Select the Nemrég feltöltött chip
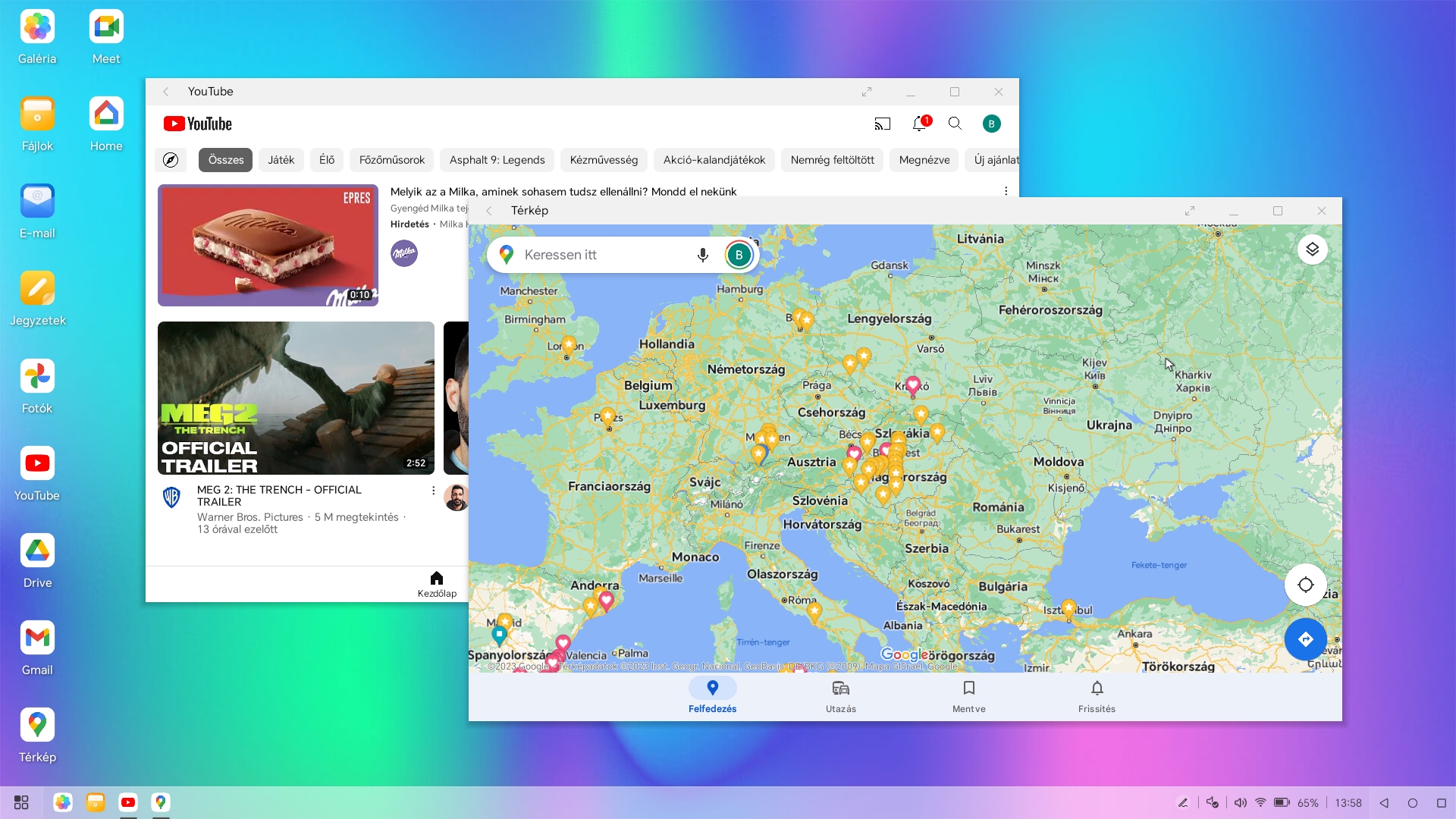Image resolution: width=1456 pixels, height=819 pixels. pyautogui.click(x=832, y=160)
